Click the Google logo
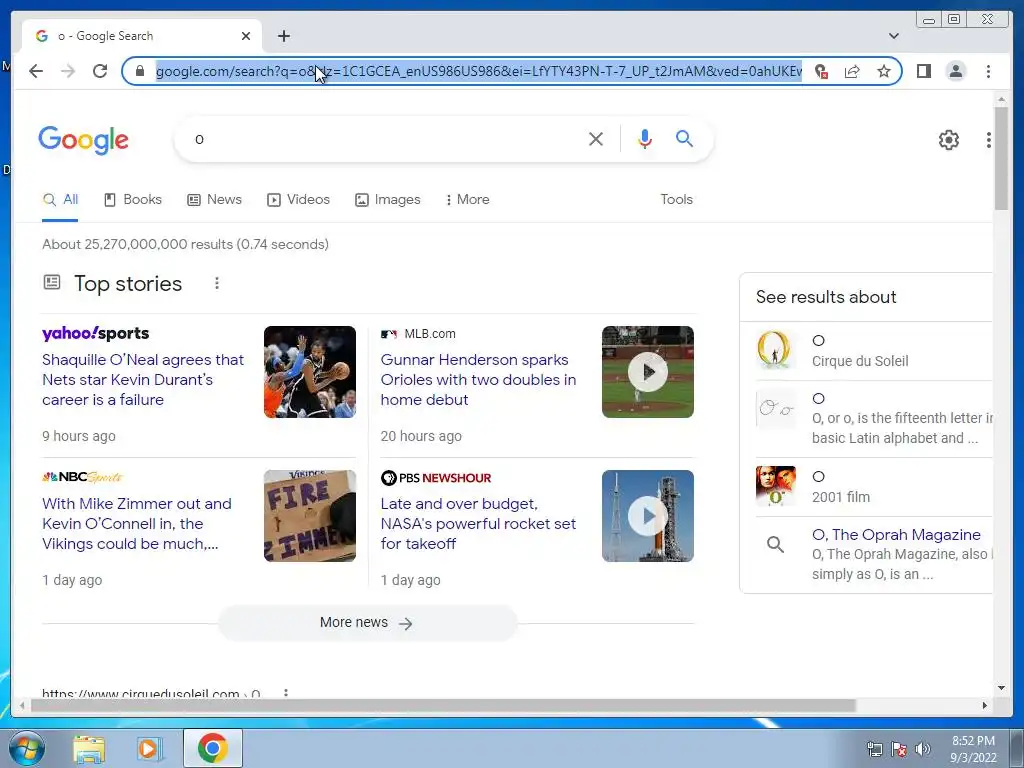1024x768 pixels. [83, 140]
